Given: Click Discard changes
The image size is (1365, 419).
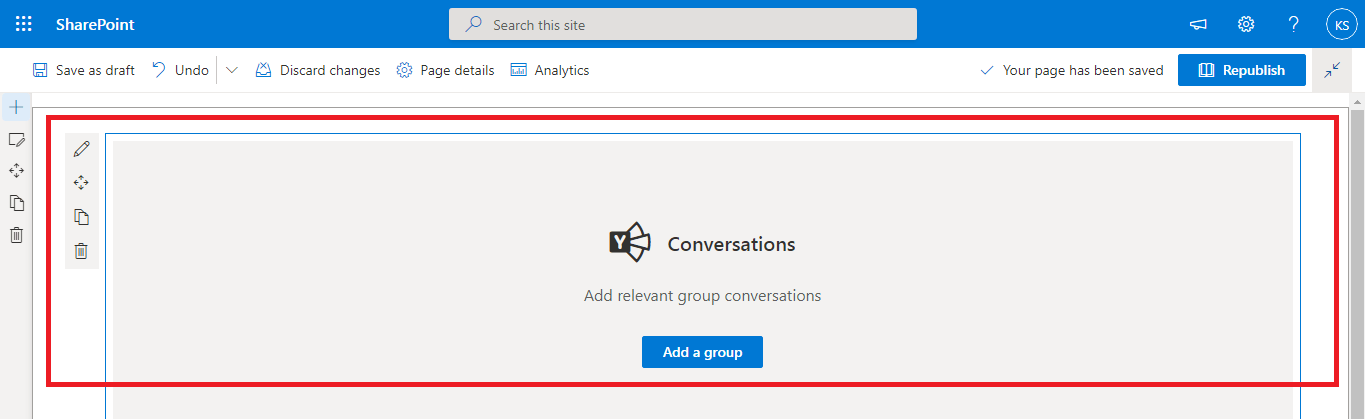Looking at the screenshot, I should (x=318, y=70).
